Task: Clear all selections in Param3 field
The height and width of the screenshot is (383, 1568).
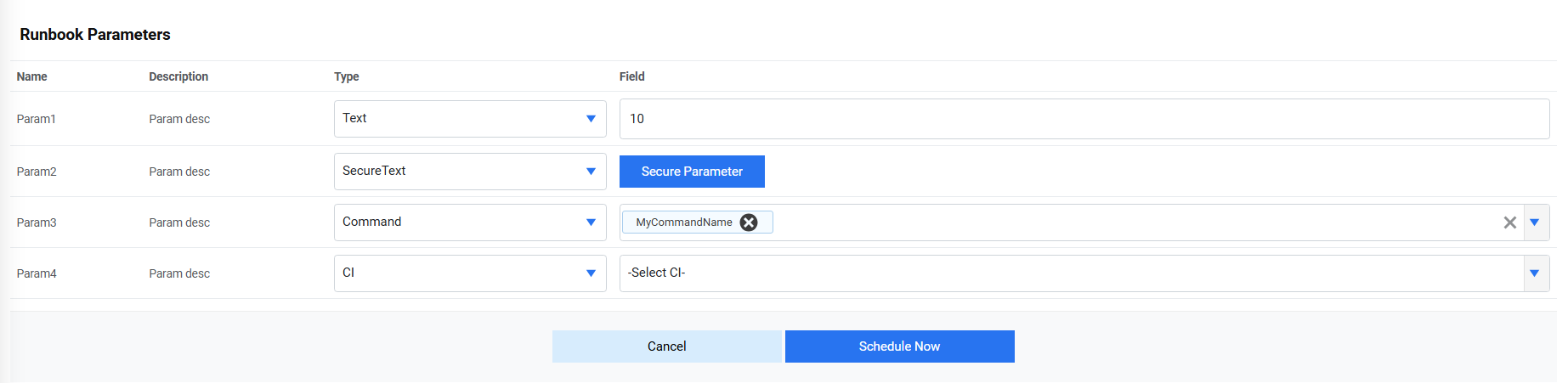Action: click(1509, 222)
